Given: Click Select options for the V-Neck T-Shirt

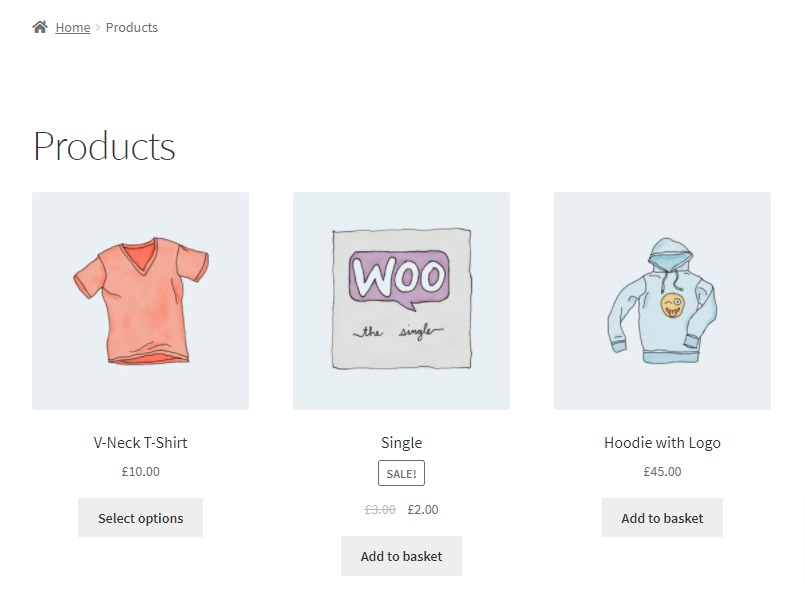Looking at the screenshot, I should (140, 518).
